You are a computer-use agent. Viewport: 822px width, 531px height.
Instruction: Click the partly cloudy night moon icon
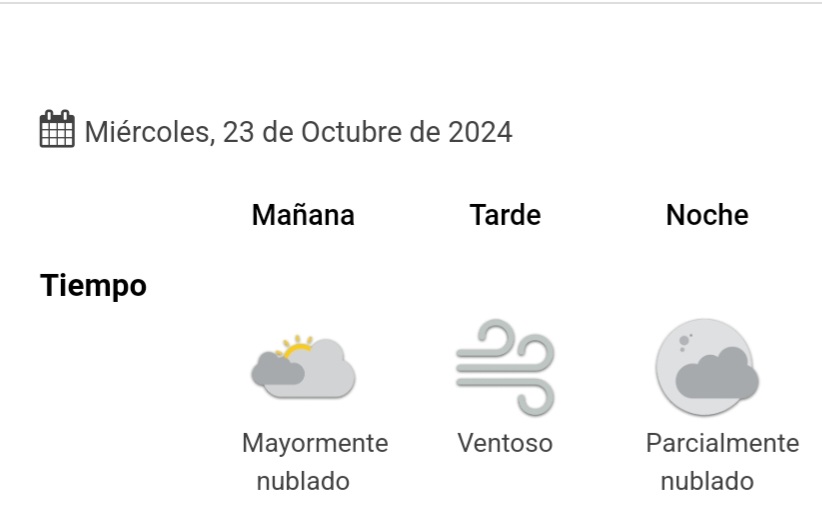click(x=707, y=367)
